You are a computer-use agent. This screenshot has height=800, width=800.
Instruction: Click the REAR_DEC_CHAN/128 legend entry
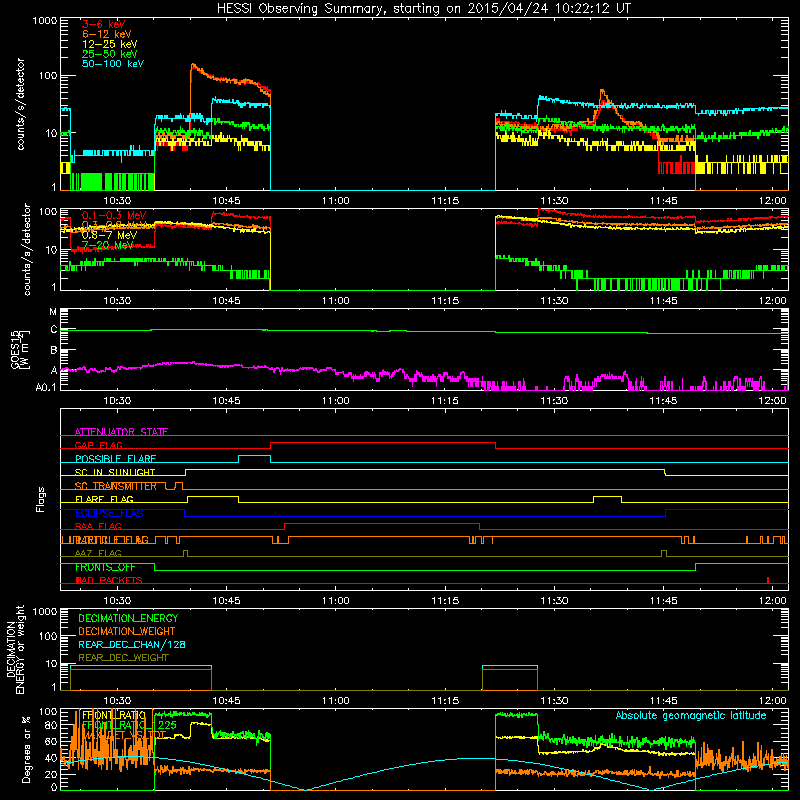point(132,644)
